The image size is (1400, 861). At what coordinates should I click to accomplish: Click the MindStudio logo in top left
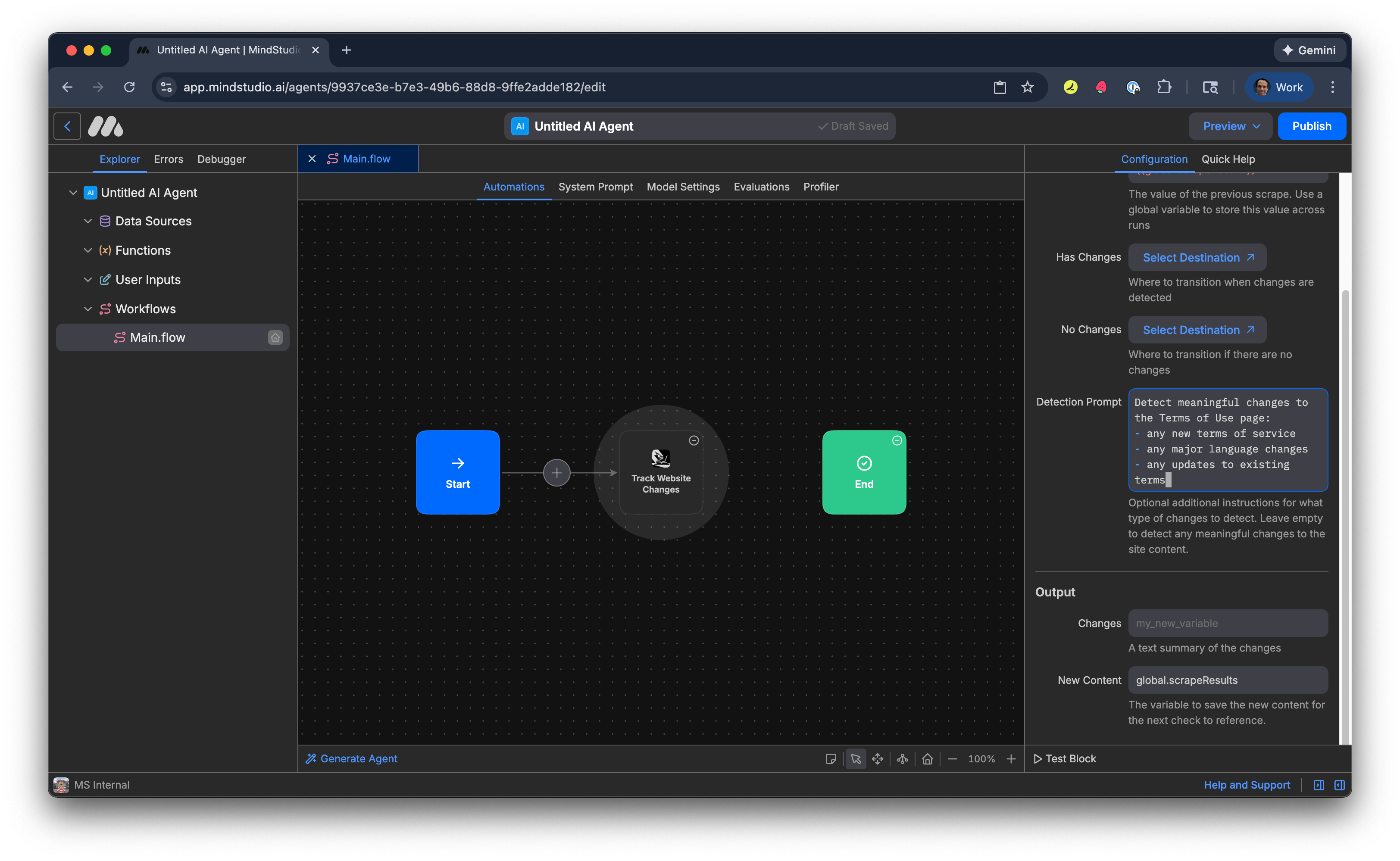(x=105, y=126)
